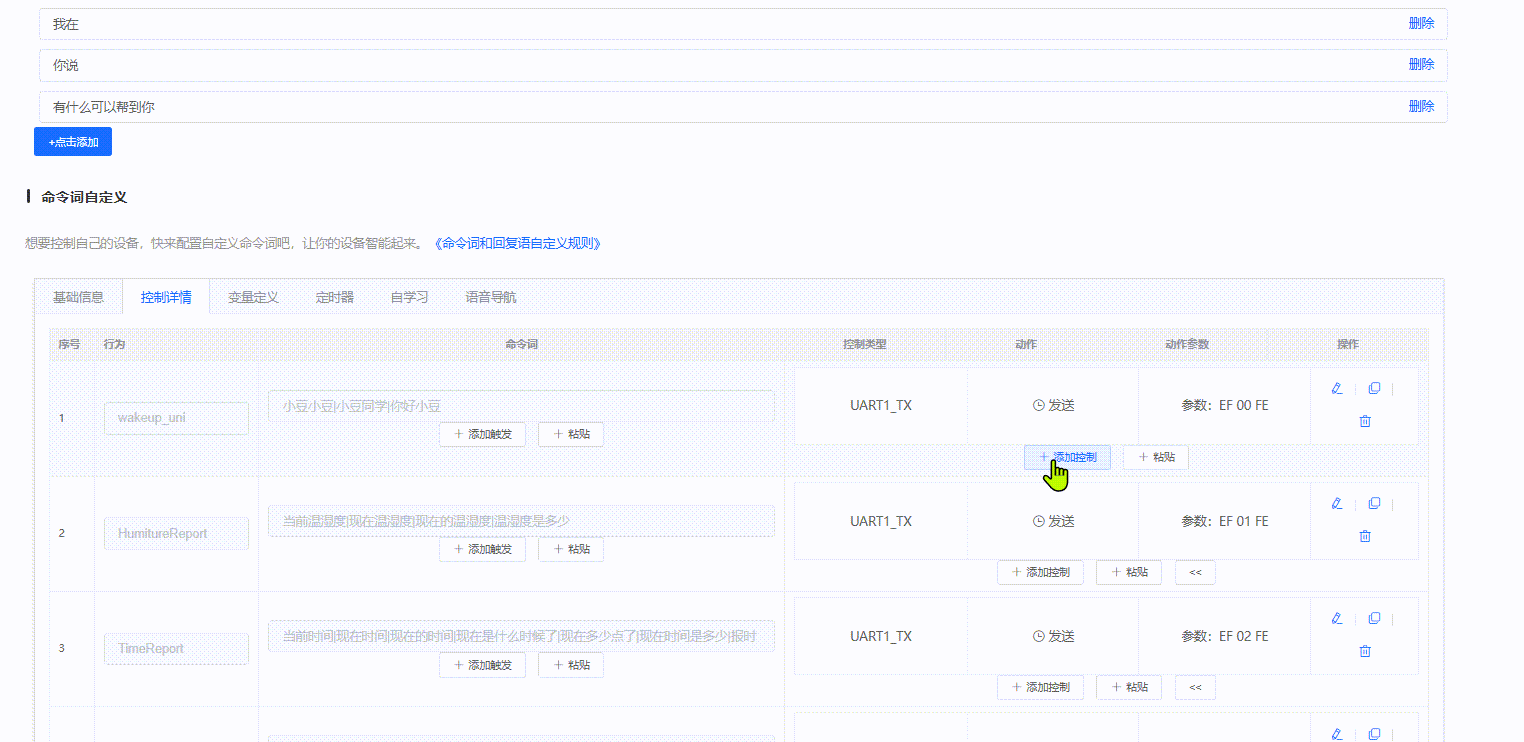Delete the 我在 reply entry
Screen dimensions: 1524x742
(1421, 24)
